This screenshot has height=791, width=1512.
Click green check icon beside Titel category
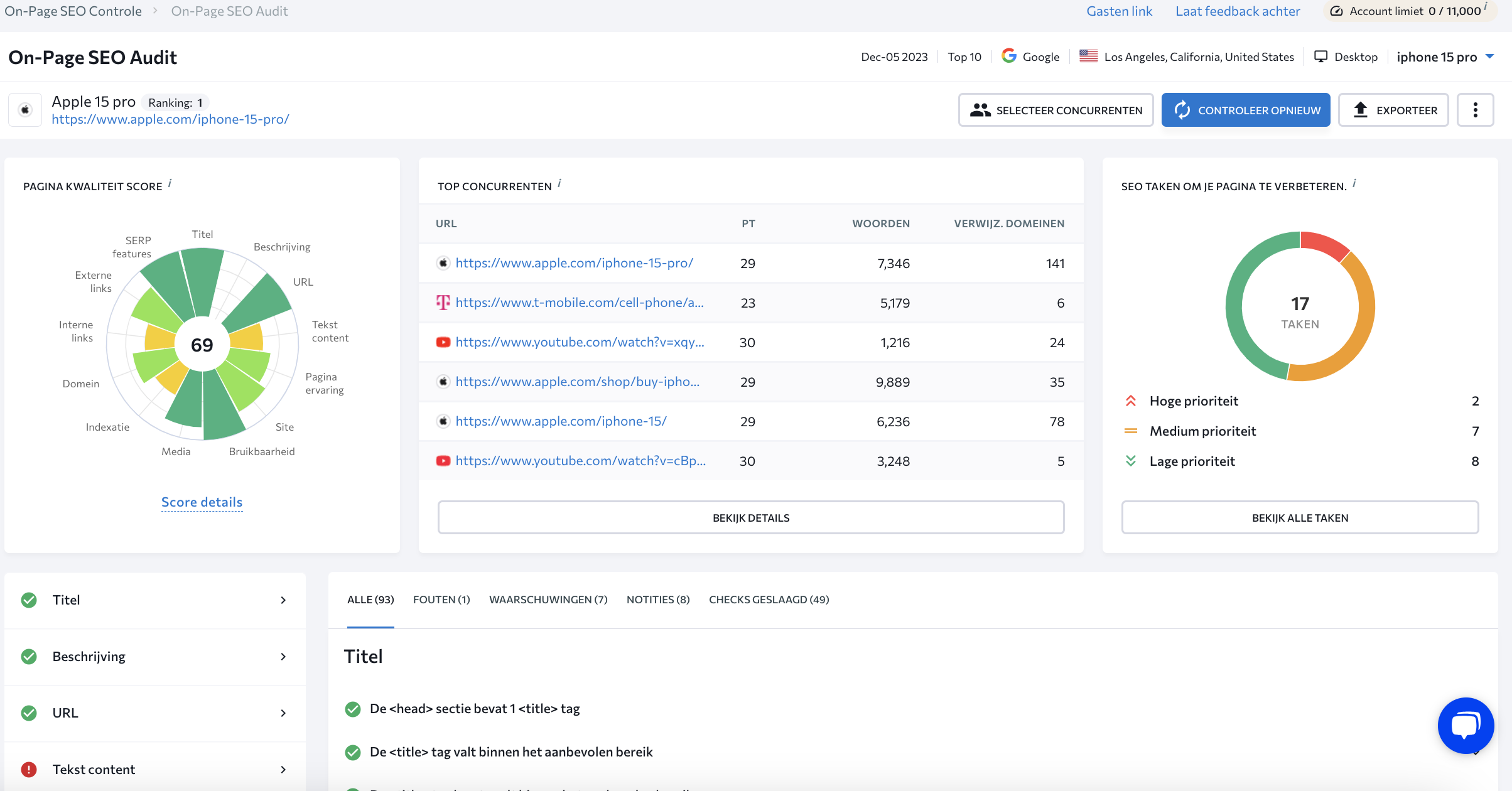[29, 600]
